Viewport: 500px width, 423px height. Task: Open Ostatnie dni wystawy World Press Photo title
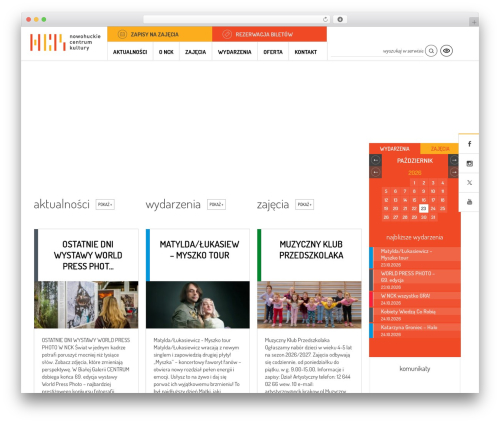click(x=88, y=255)
